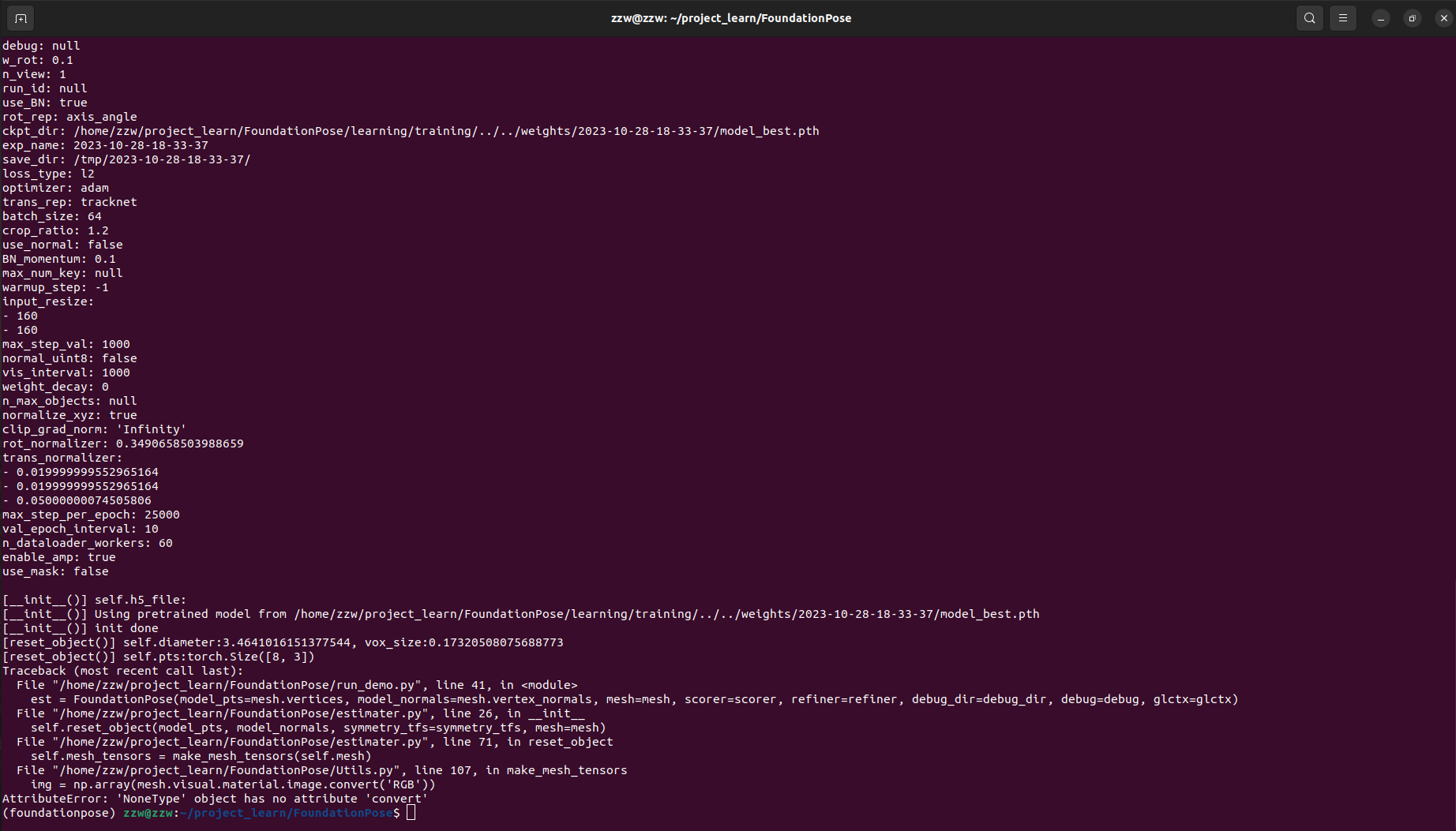Image resolution: width=1456 pixels, height=831 pixels.
Task: Restore the terminal window size
Action: pyautogui.click(x=1412, y=18)
